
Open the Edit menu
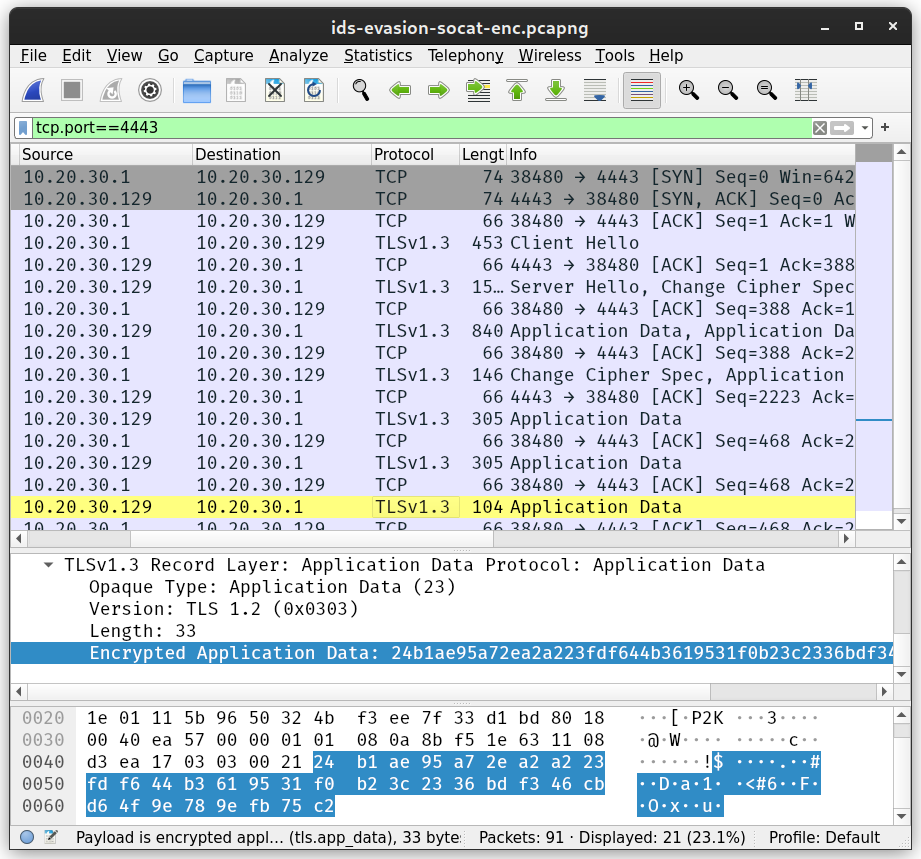(76, 55)
